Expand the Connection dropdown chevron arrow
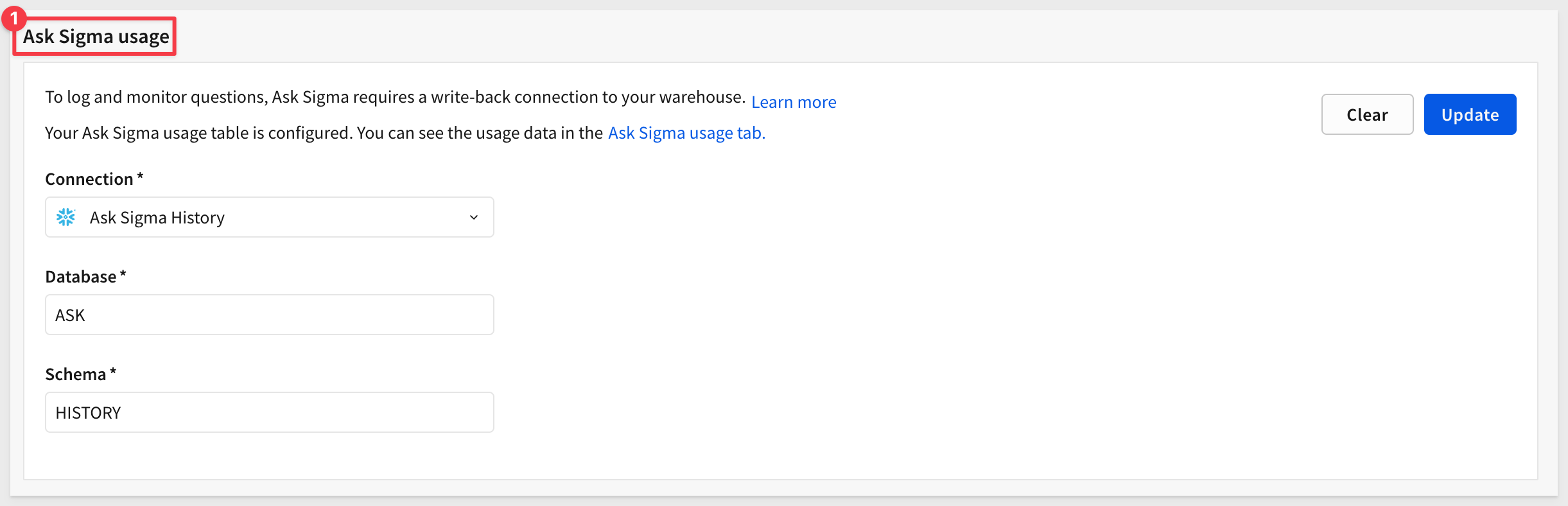The width and height of the screenshot is (1568, 506). (474, 217)
